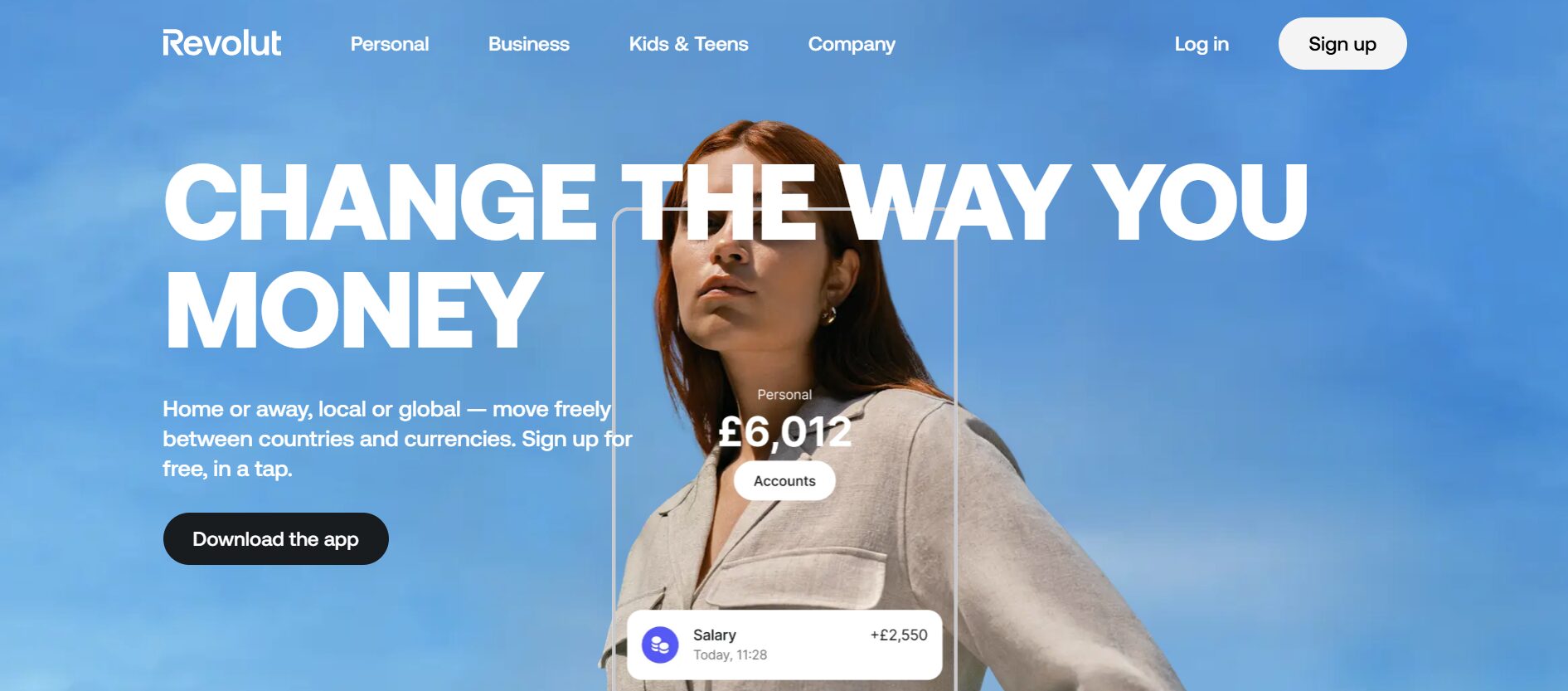Click the Revolut logo
The image size is (1568, 691).
pyautogui.click(x=221, y=43)
